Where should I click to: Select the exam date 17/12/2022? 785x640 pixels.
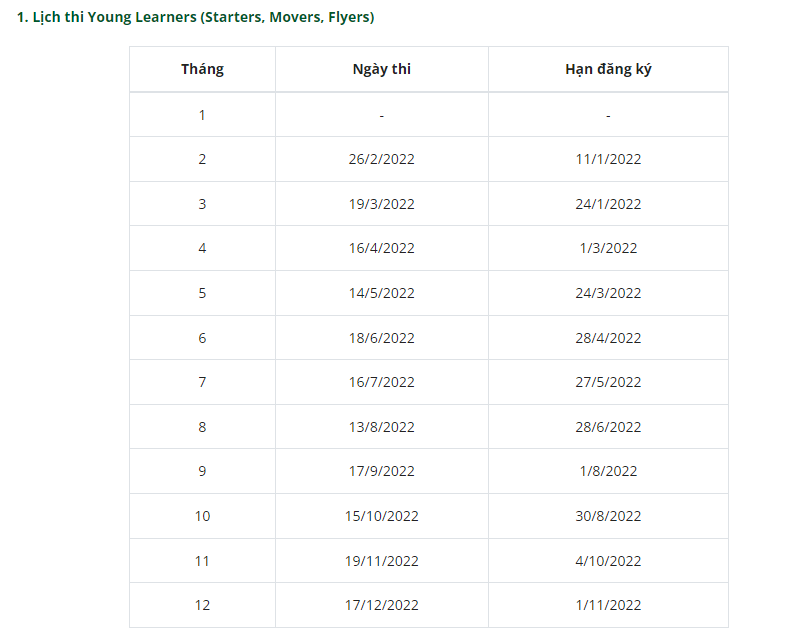point(381,605)
